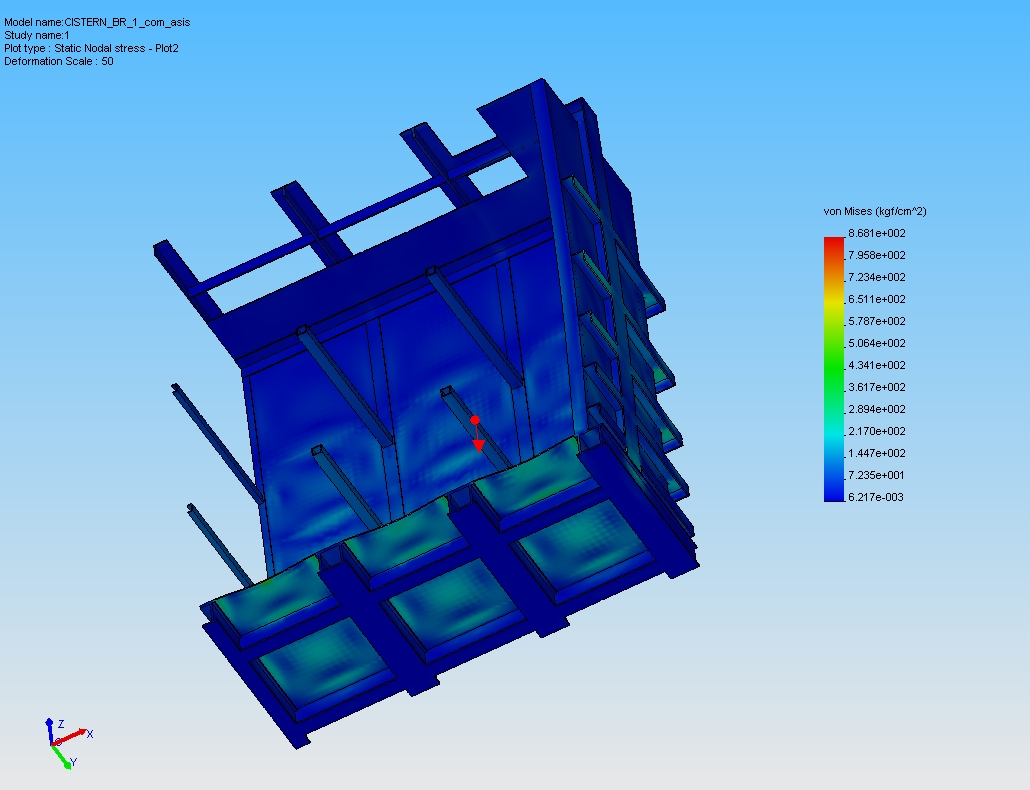Viewport: 1030px width, 790px height.
Task: Select the legend value 6.511e+002
Action: [877, 299]
